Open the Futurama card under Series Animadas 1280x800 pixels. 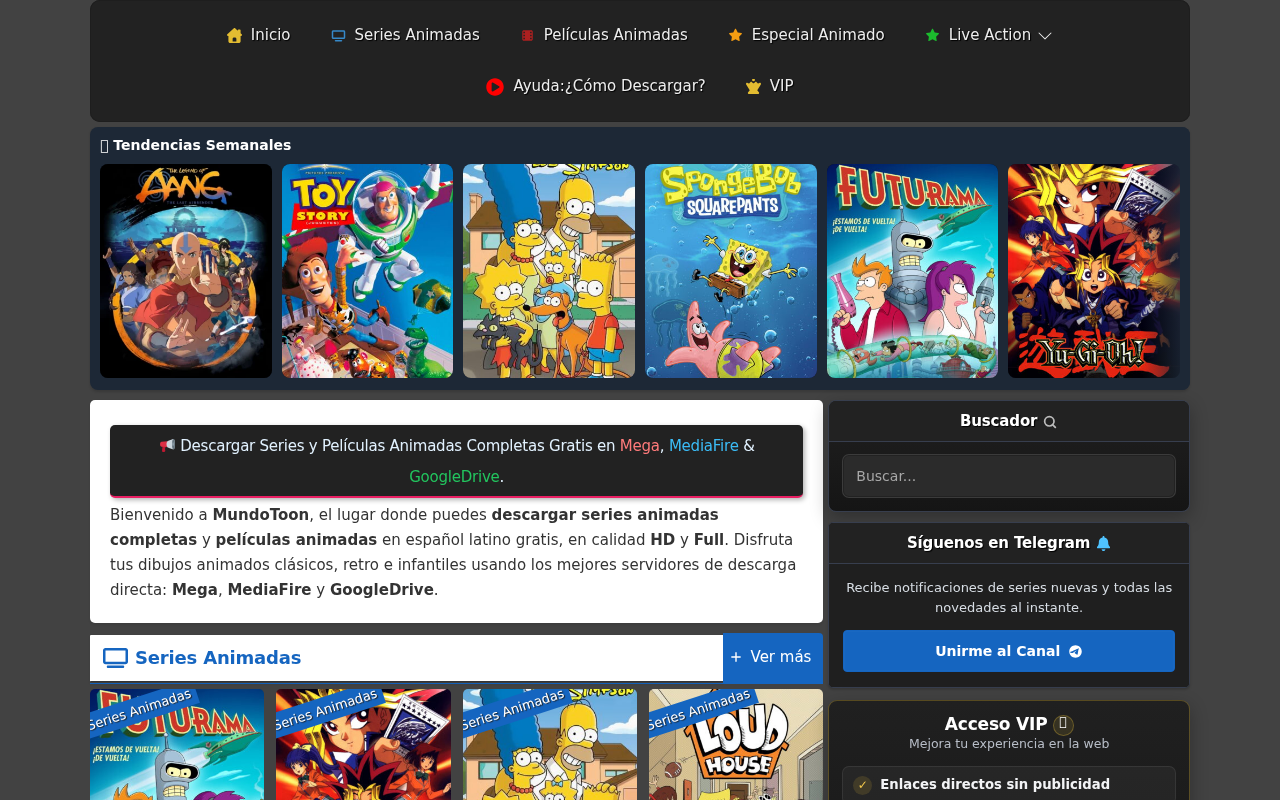(177, 745)
